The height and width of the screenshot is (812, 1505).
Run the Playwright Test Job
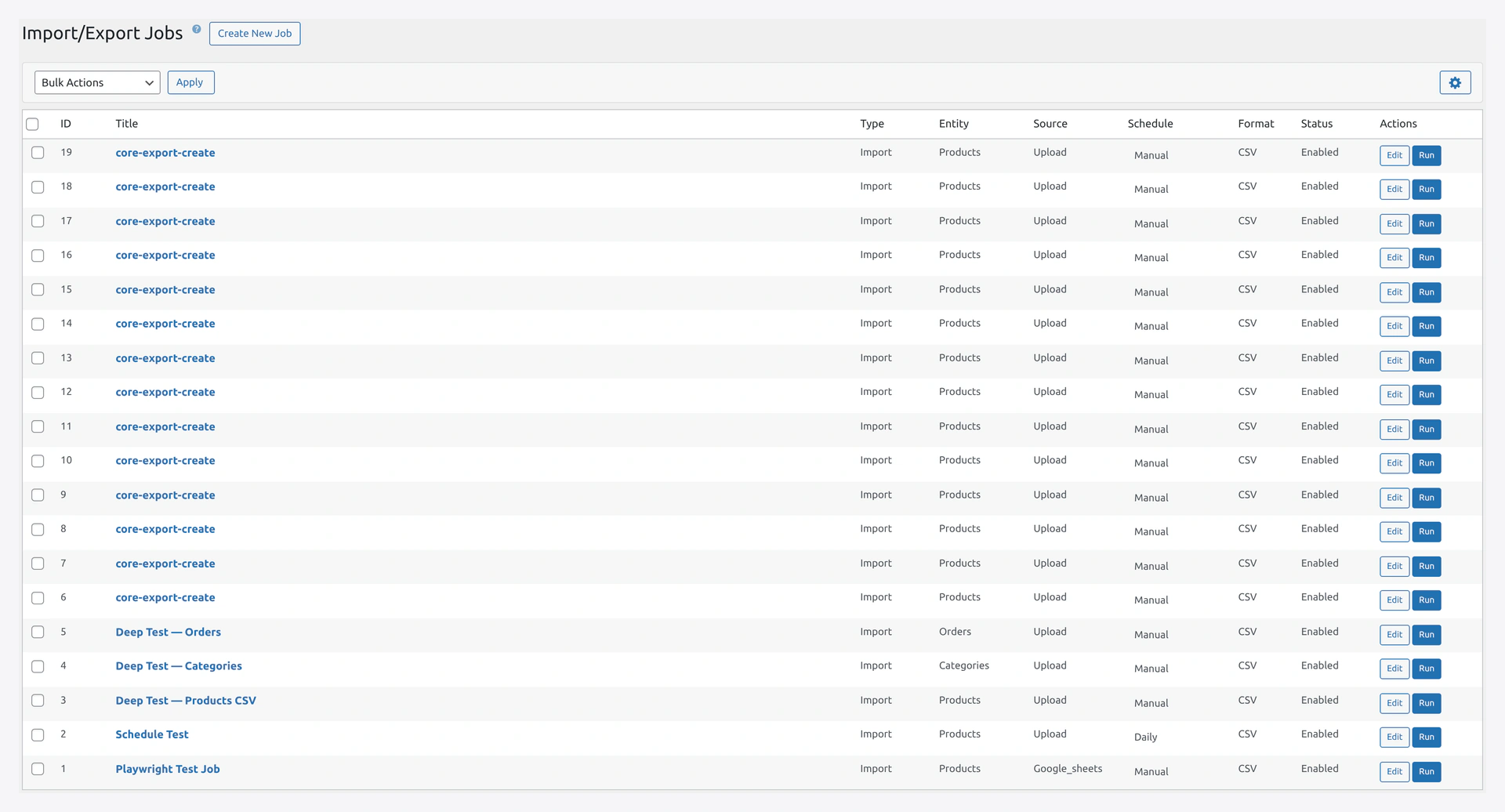[x=1426, y=771]
